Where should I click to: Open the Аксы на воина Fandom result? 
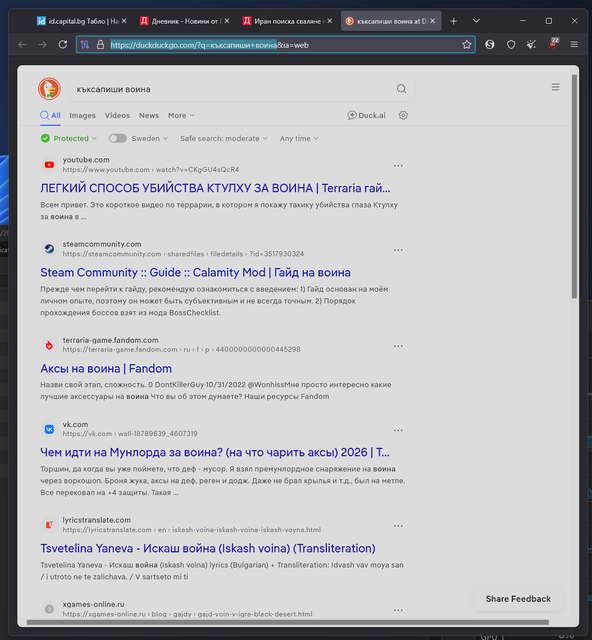point(106,369)
